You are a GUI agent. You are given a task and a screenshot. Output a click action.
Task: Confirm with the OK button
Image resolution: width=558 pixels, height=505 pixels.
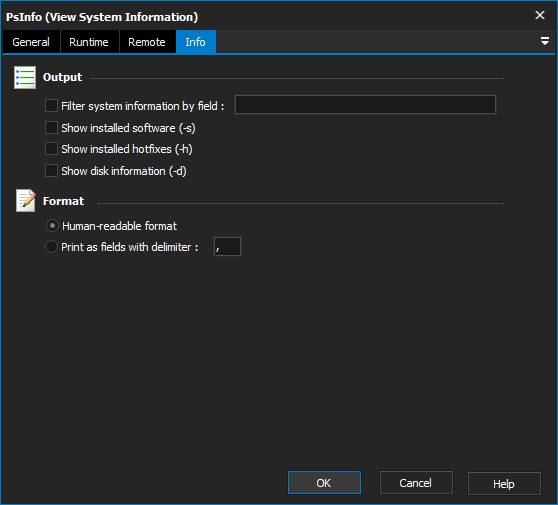pyautogui.click(x=324, y=483)
